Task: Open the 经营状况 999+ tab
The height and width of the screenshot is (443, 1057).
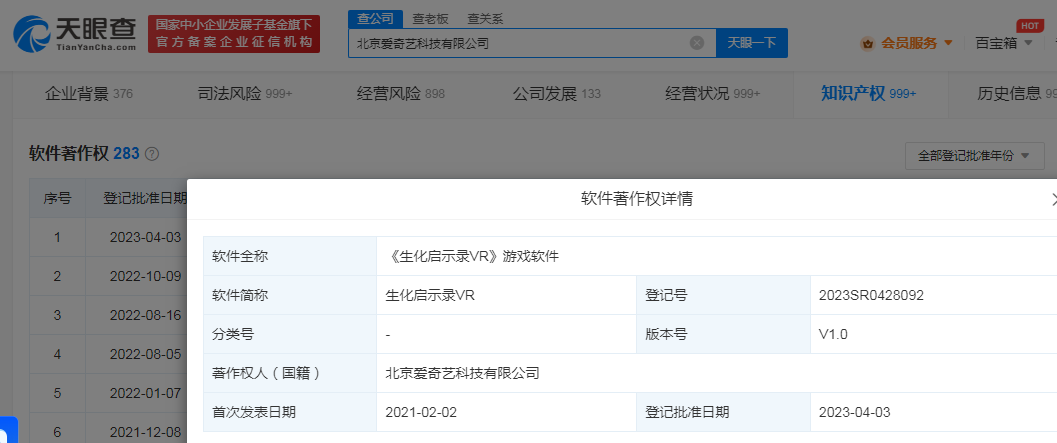Action: 713,94
